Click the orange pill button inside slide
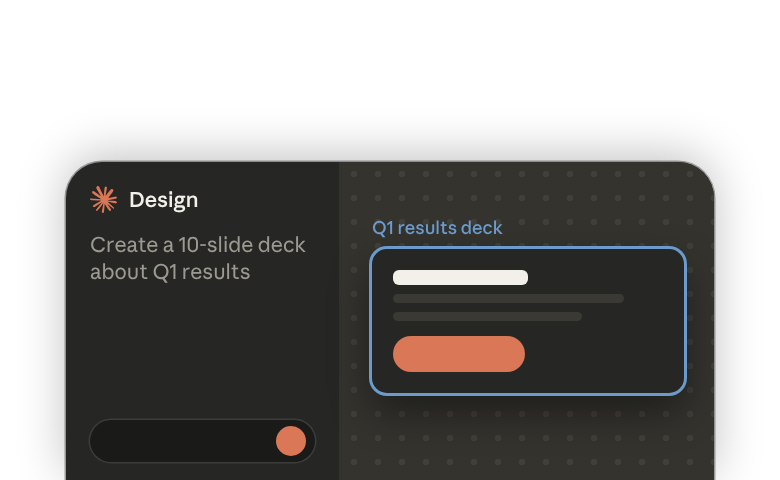 [x=459, y=354]
